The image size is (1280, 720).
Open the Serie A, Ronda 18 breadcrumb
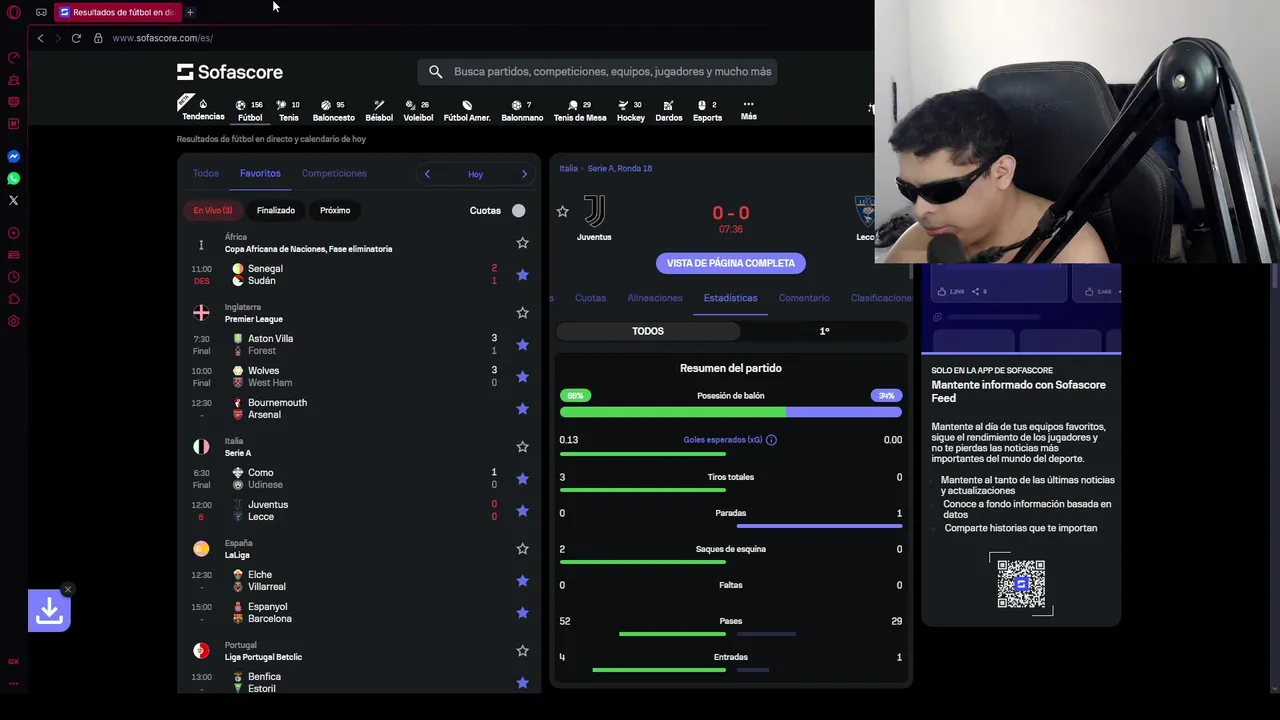pyautogui.click(x=620, y=168)
